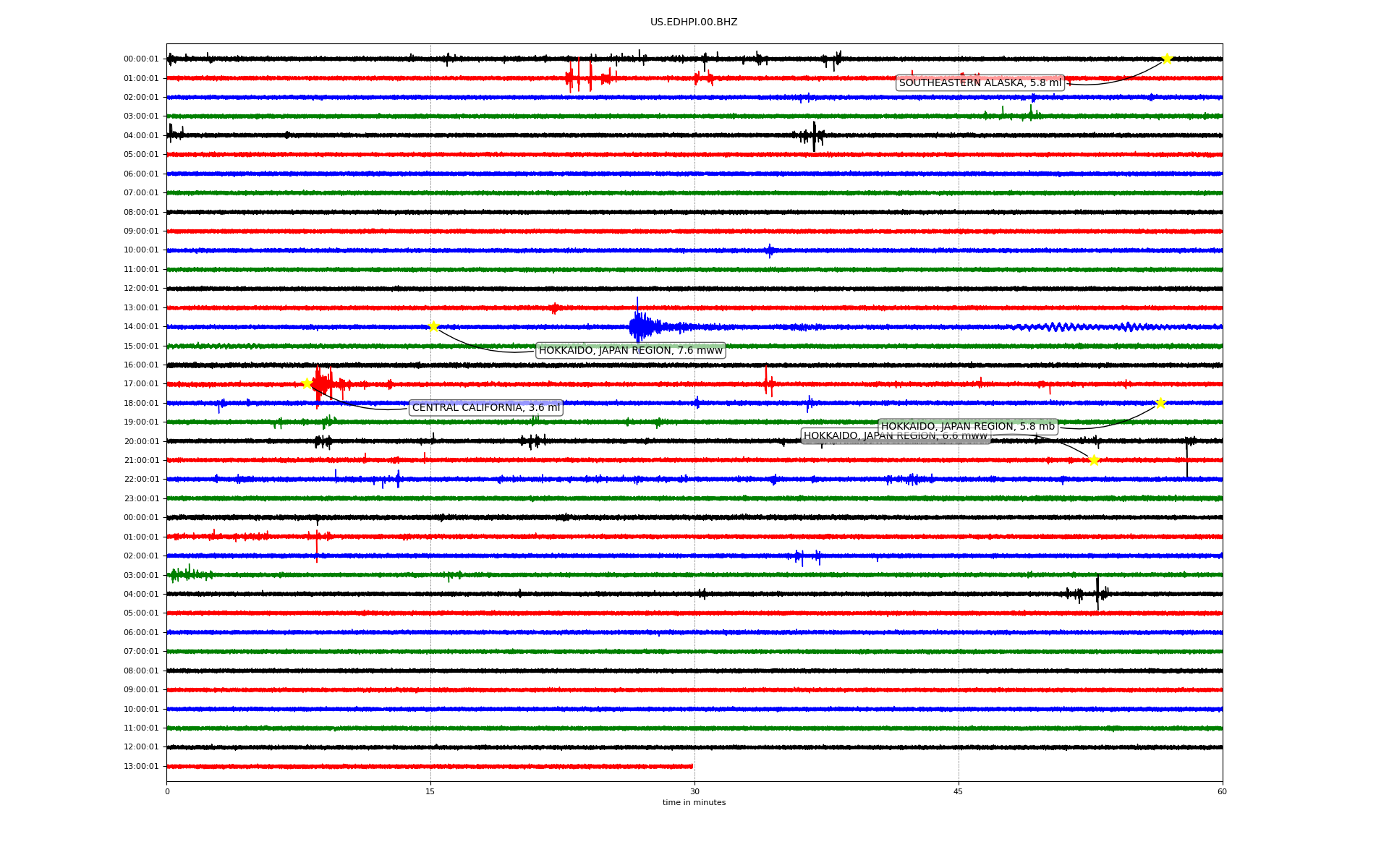The height and width of the screenshot is (868, 1389).
Task: Click the Hokkaido 7.6 mww star marker
Action: tap(433, 326)
